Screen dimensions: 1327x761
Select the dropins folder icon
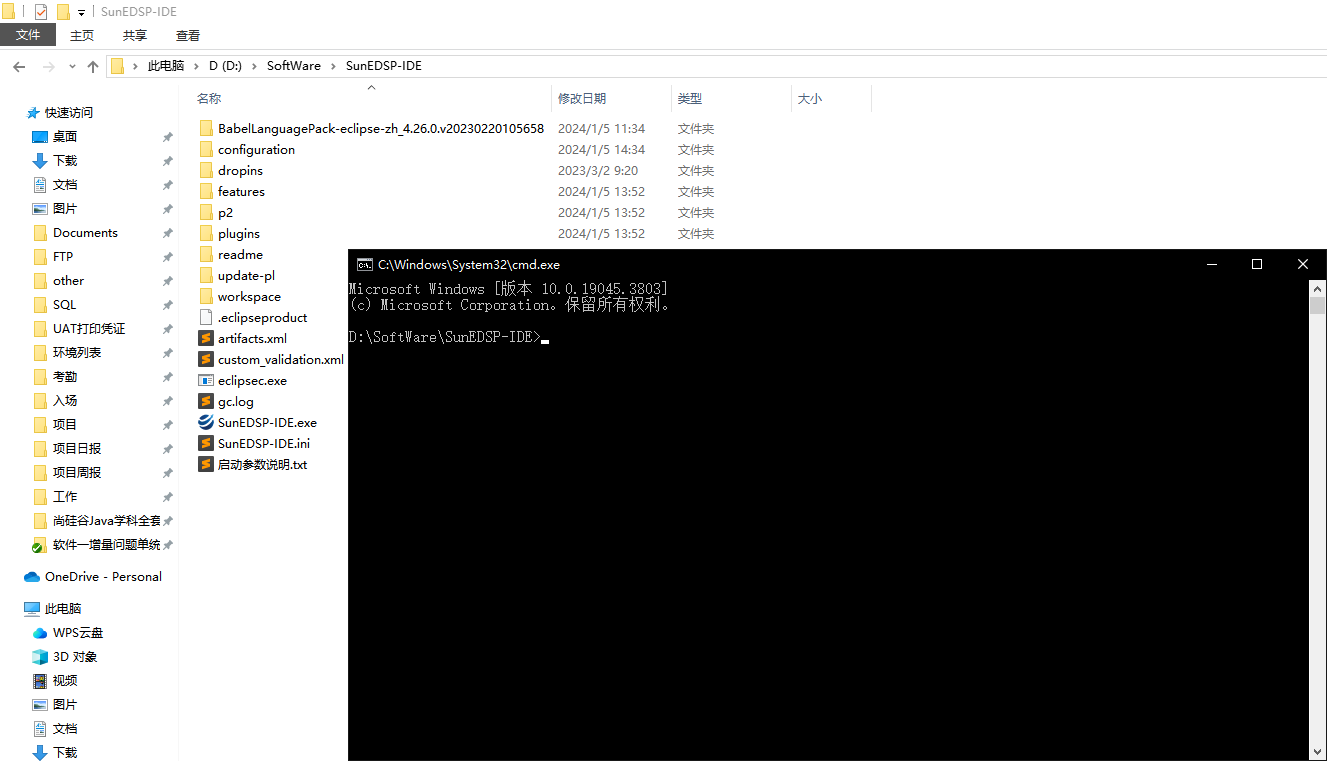coord(206,170)
